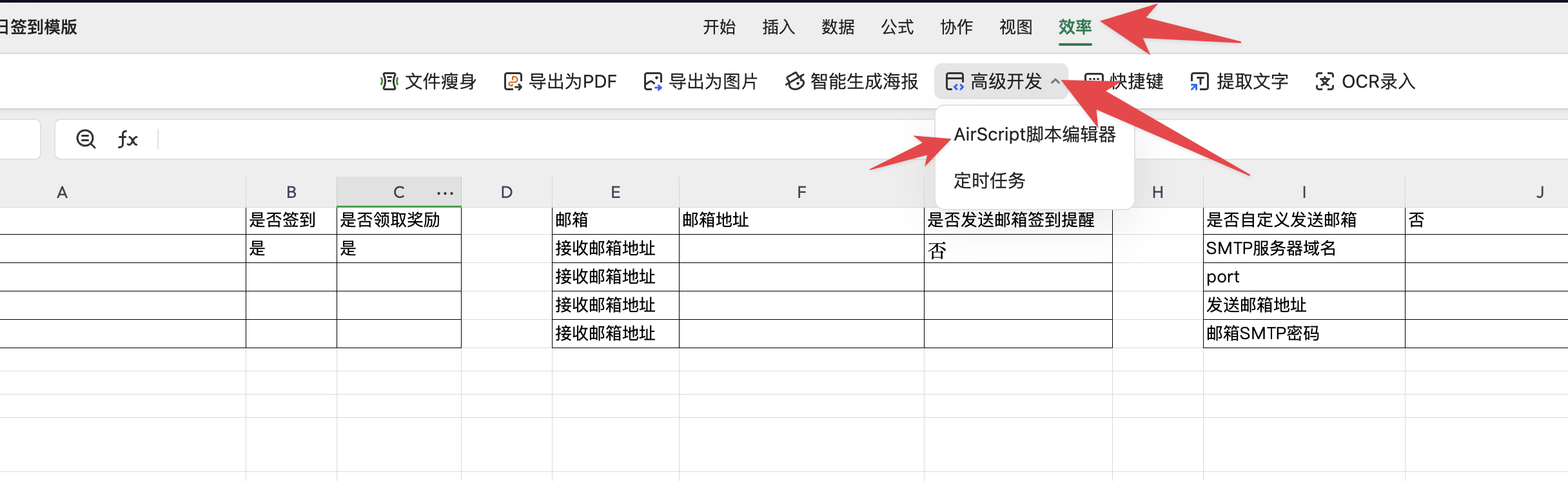
Task: Open 快捷键 shortcuts tool
Action: (x=1124, y=82)
